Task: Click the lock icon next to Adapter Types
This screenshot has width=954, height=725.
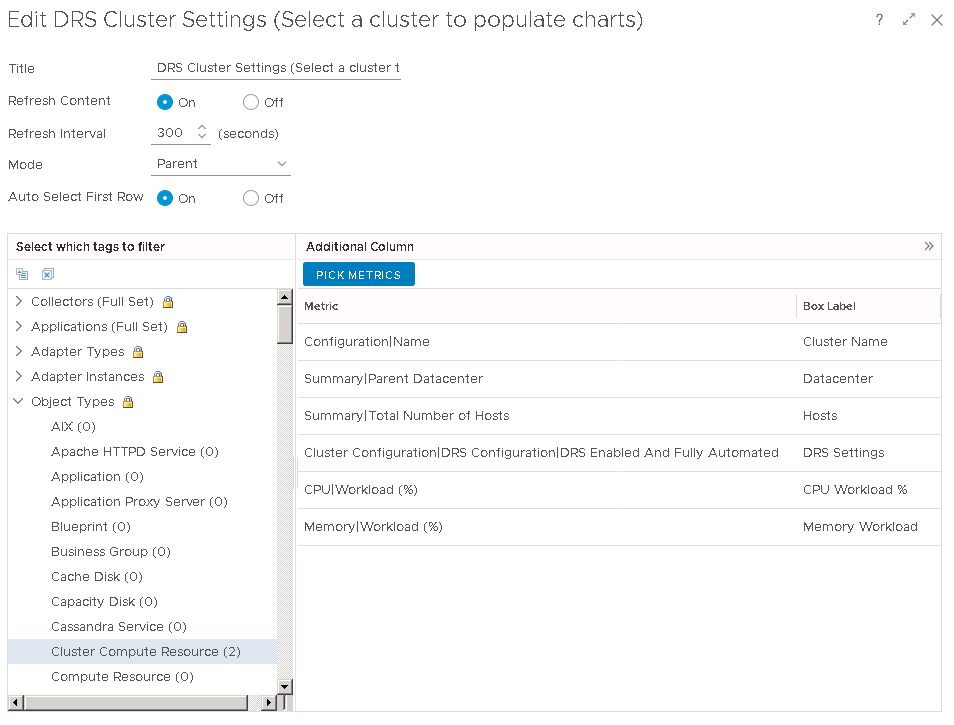Action: tap(138, 352)
